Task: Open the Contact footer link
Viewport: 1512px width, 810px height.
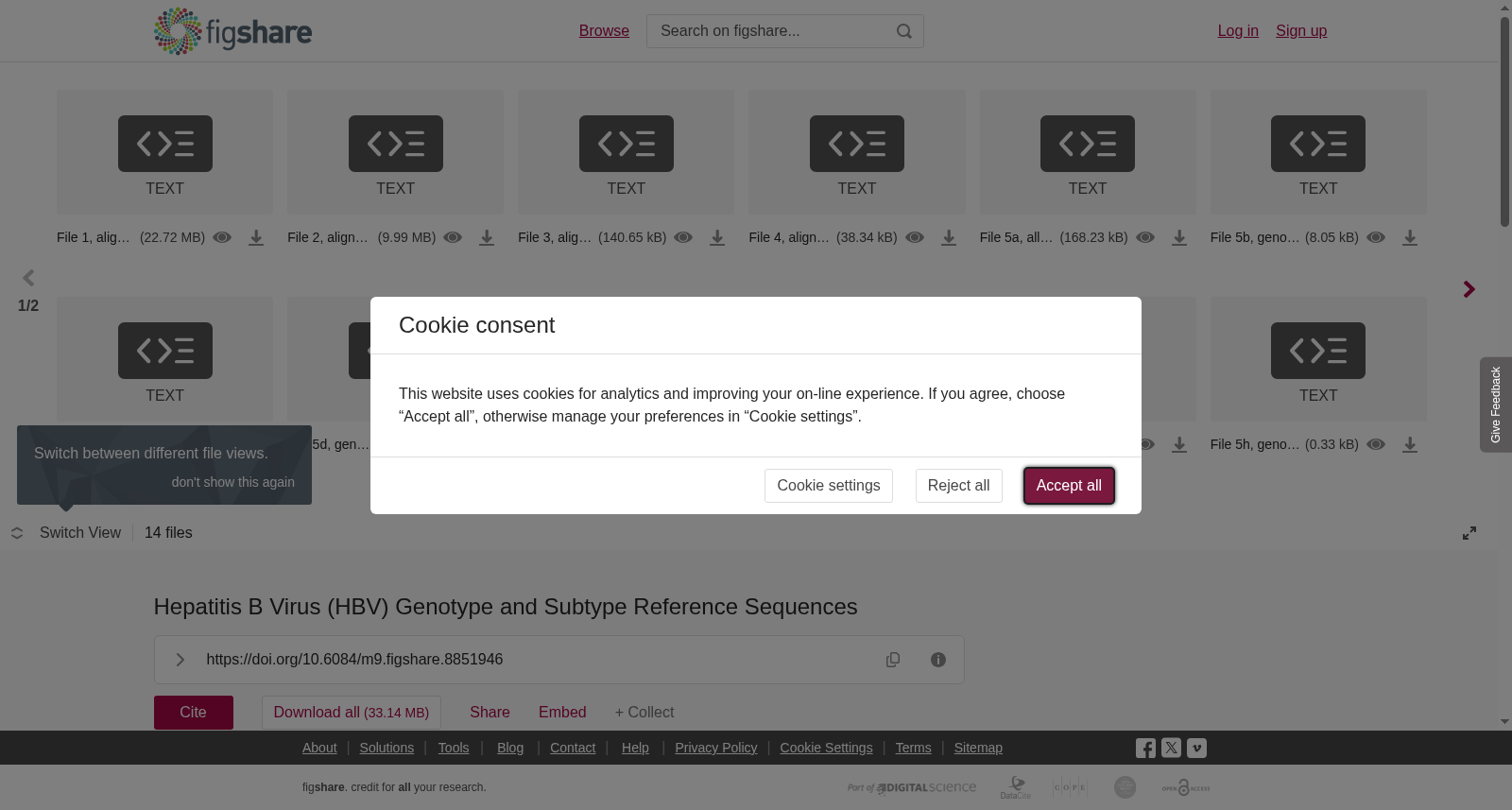Action: pyautogui.click(x=573, y=748)
